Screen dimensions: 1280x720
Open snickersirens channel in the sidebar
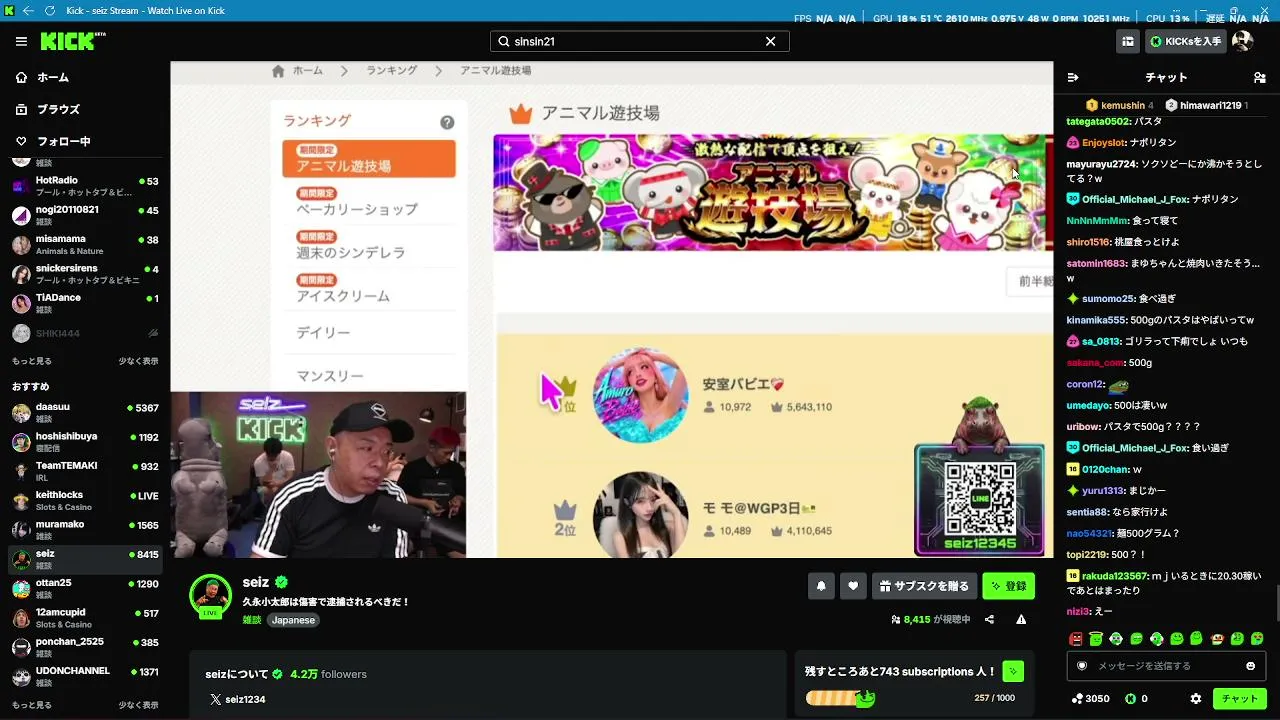85,274
